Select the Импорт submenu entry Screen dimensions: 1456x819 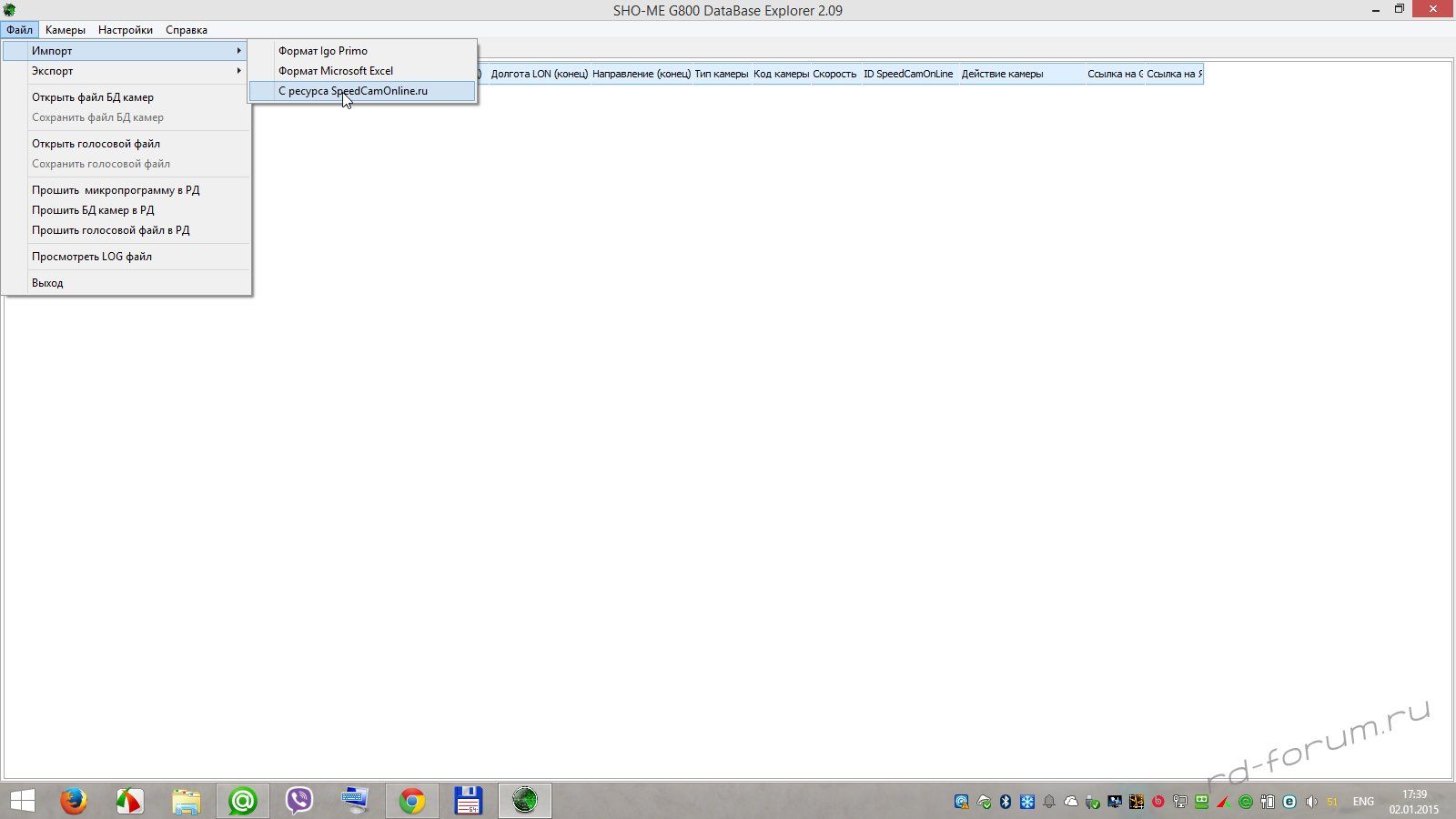pyautogui.click(x=126, y=51)
